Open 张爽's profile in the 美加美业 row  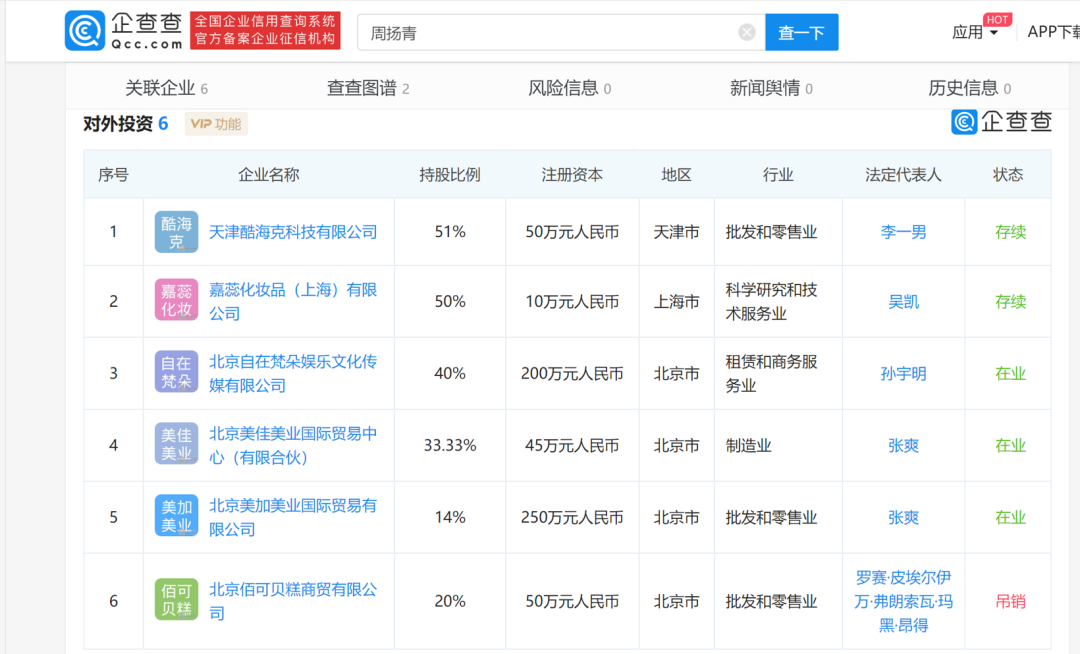(904, 517)
